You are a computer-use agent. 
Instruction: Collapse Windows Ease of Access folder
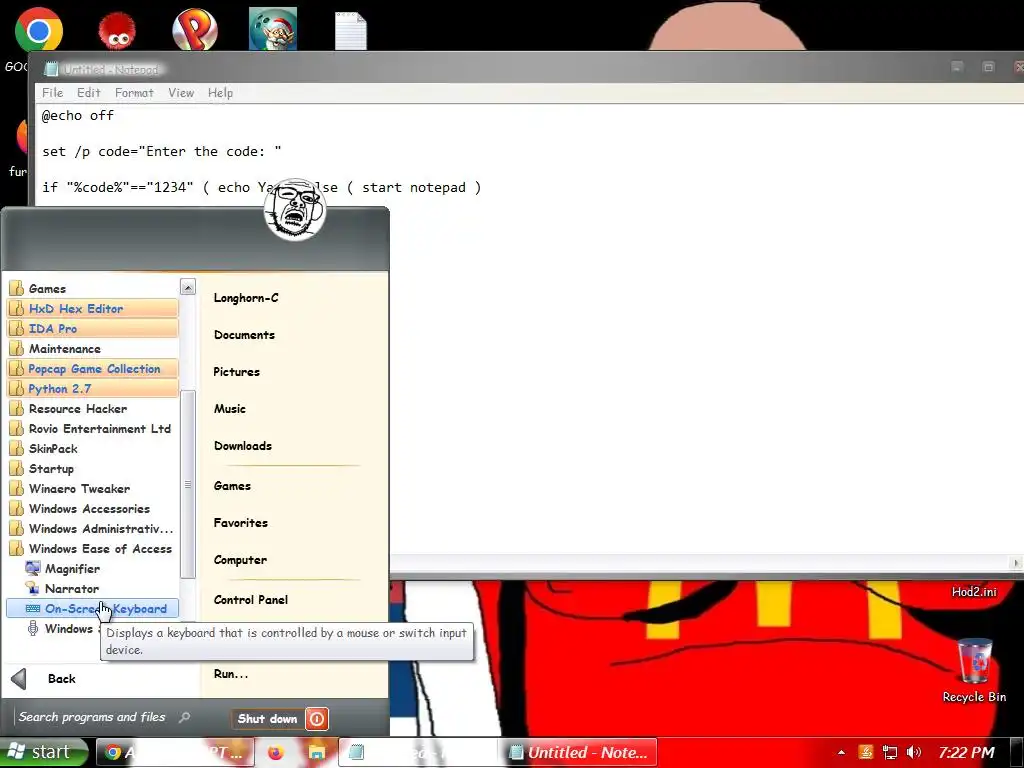tap(92, 549)
